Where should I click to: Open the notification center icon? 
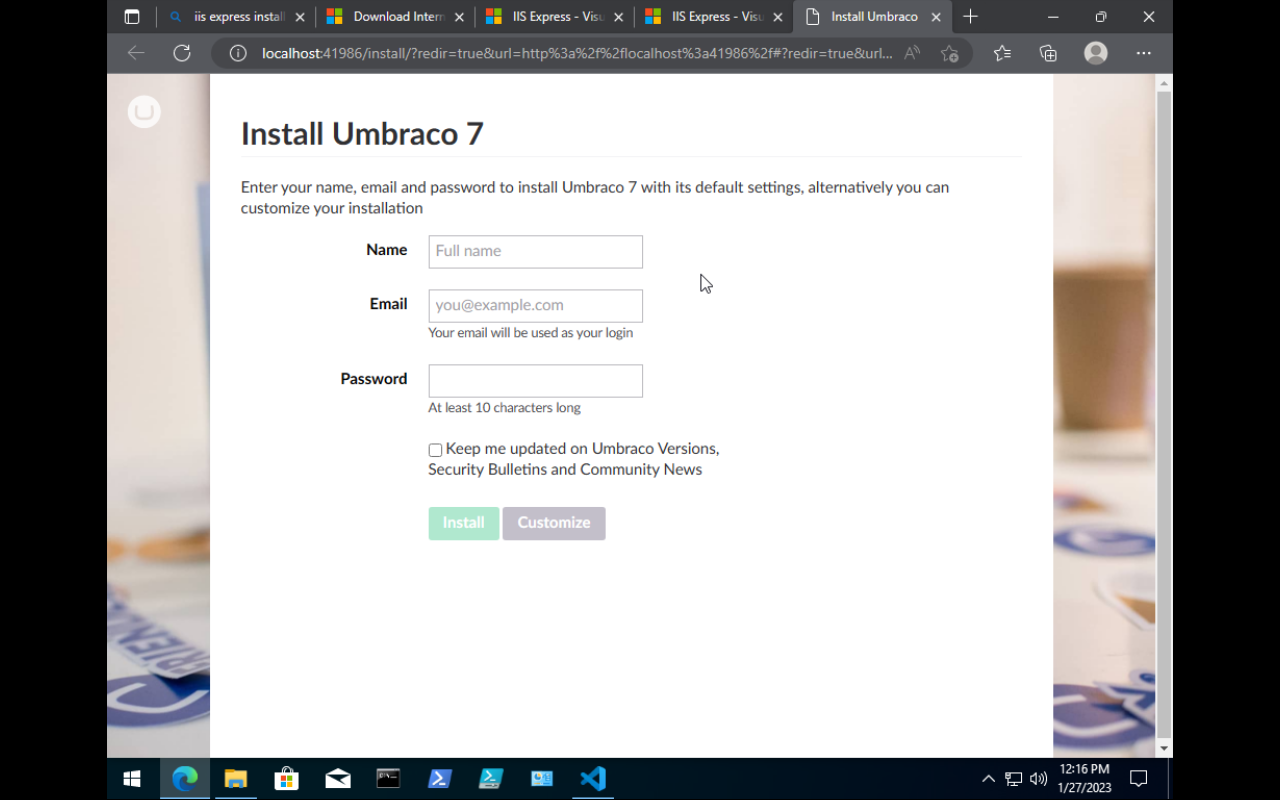pos(1138,779)
